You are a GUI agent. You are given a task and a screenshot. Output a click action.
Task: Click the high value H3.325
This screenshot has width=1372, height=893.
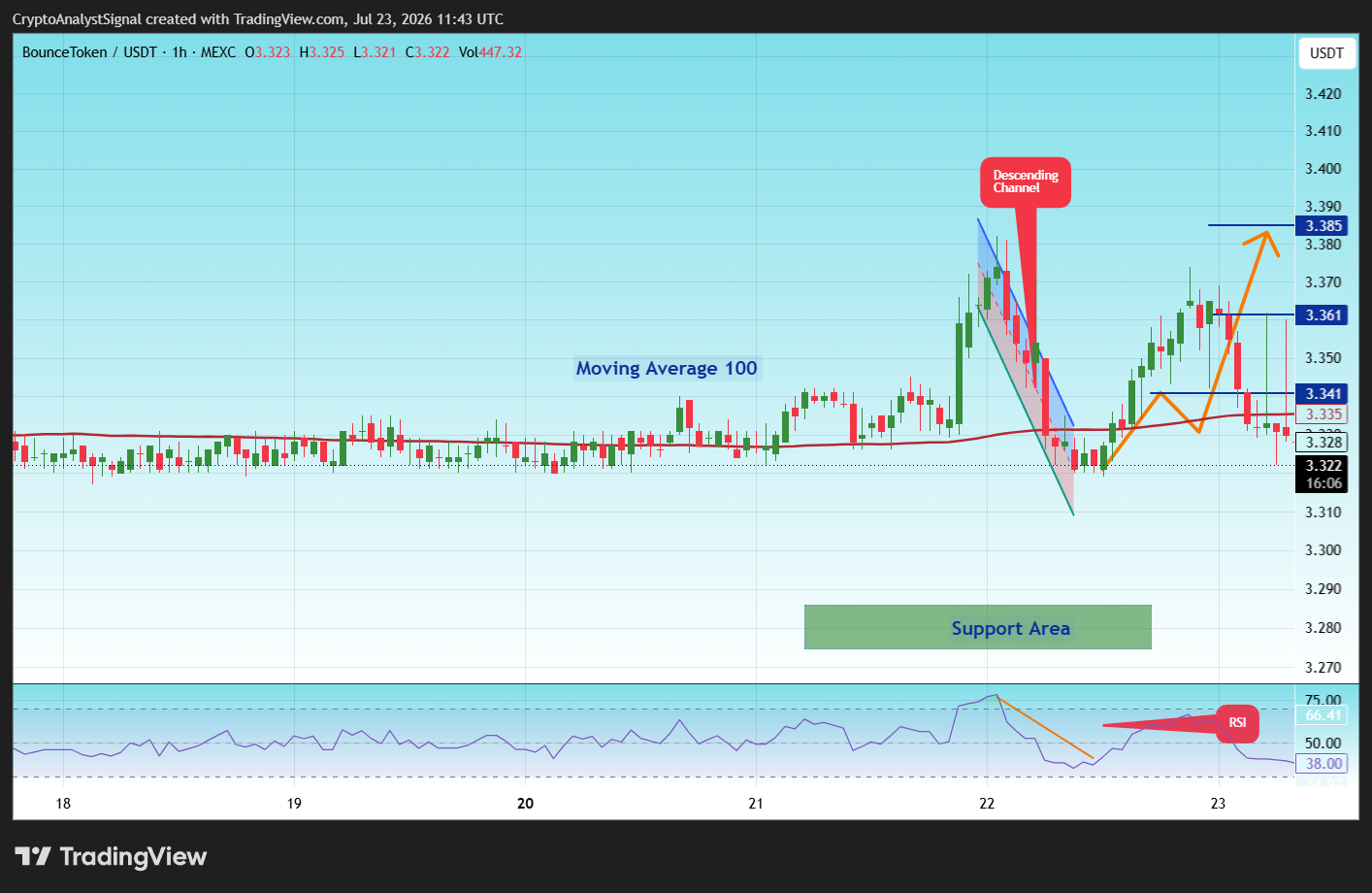pos(322,52)
